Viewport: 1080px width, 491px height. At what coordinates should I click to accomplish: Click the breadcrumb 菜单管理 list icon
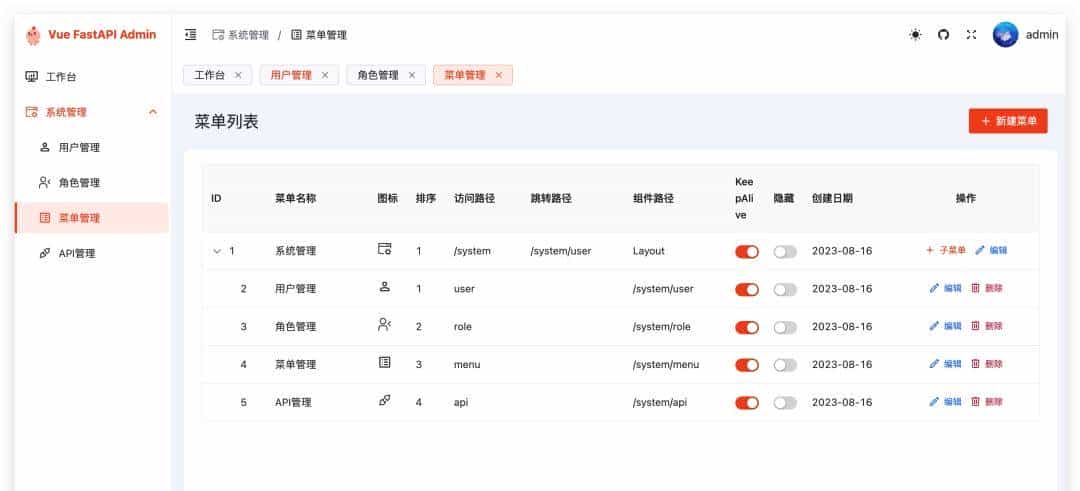[x=296, y=34]
